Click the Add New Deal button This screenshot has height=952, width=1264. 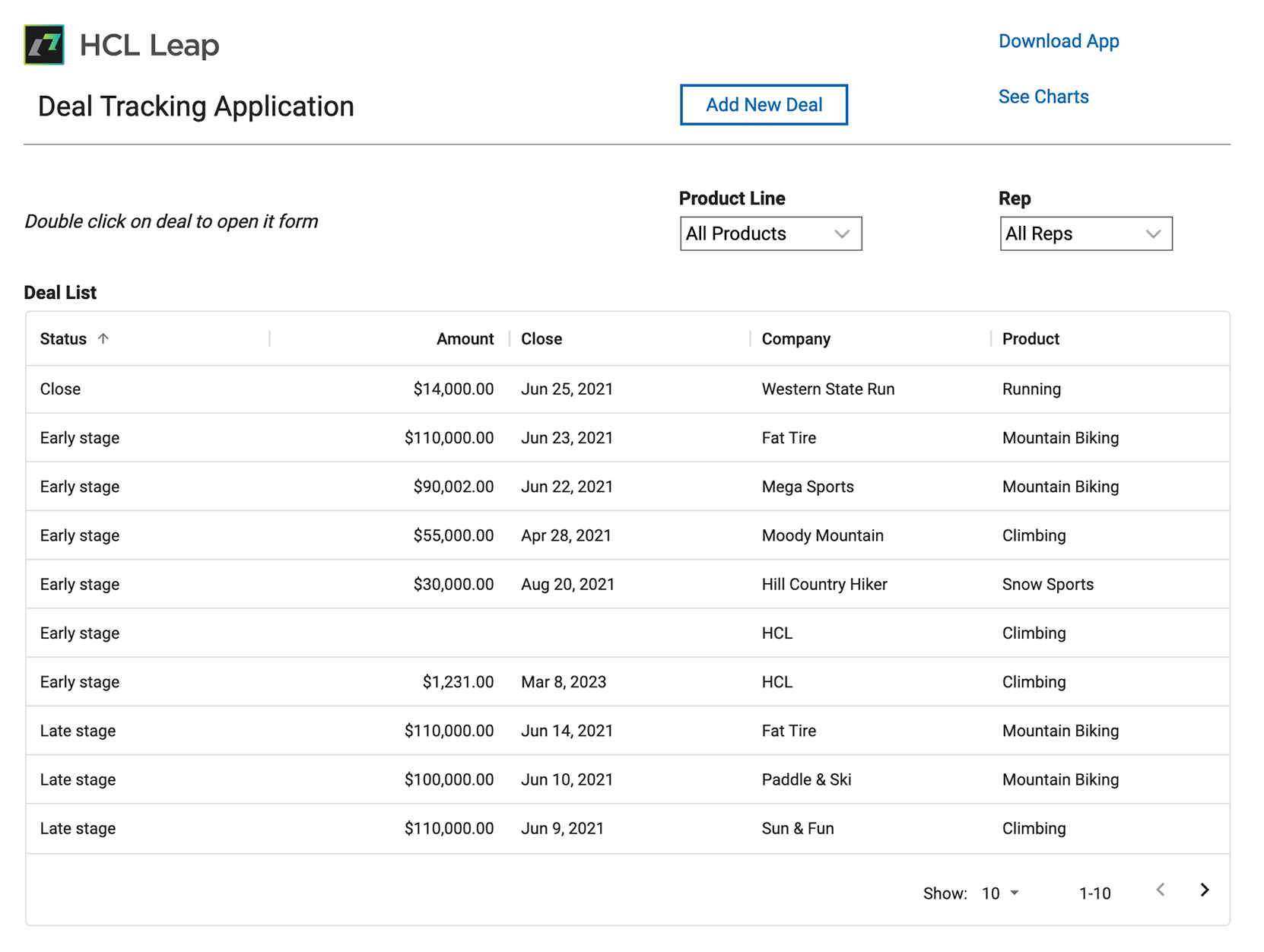tap(764, 105)
